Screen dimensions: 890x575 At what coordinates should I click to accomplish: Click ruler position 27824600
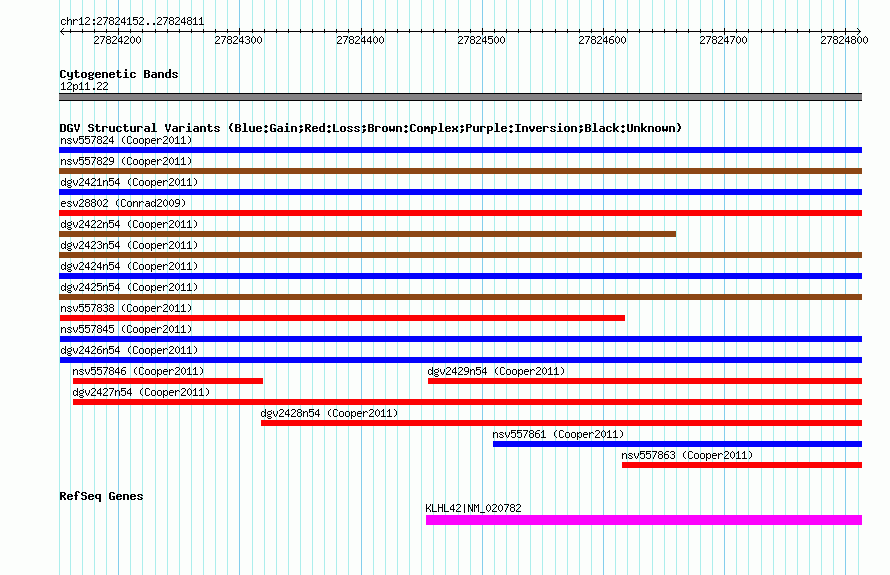602,40
